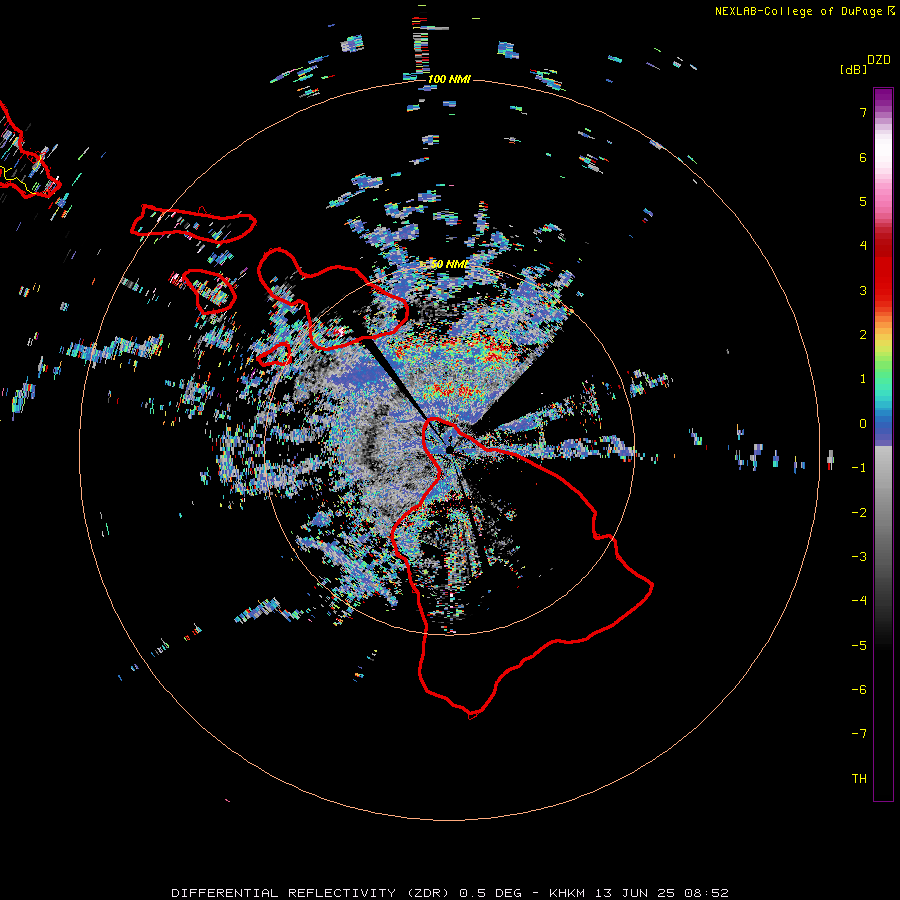Click the DZD product label above color bar
900x900 pixels.
click(879, 60)
